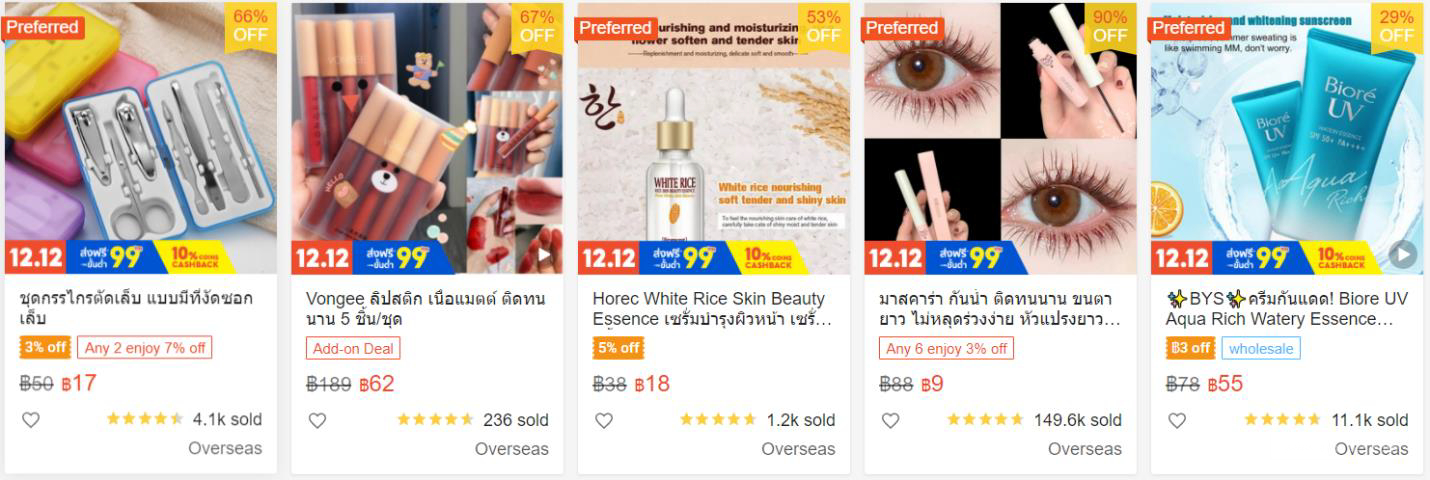
Task: Like the nail clipper set with heart icon
Action: point(31,420)
